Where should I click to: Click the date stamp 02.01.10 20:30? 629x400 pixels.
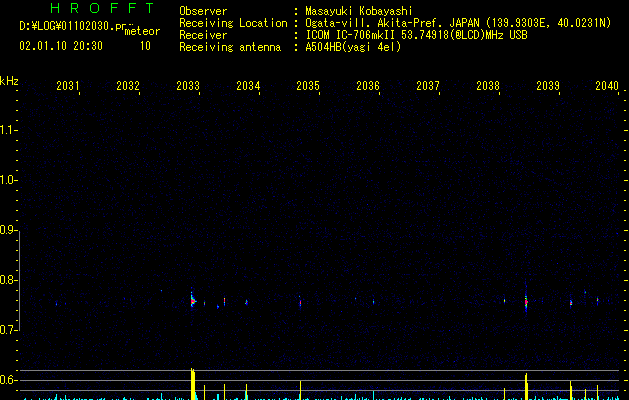click(x=61, y=46)
